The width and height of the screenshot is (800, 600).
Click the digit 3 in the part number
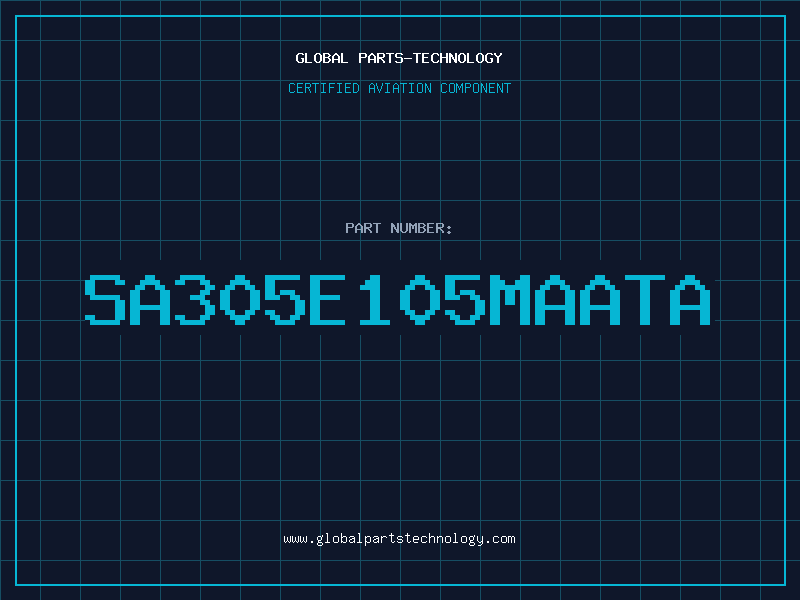[195, 300]
